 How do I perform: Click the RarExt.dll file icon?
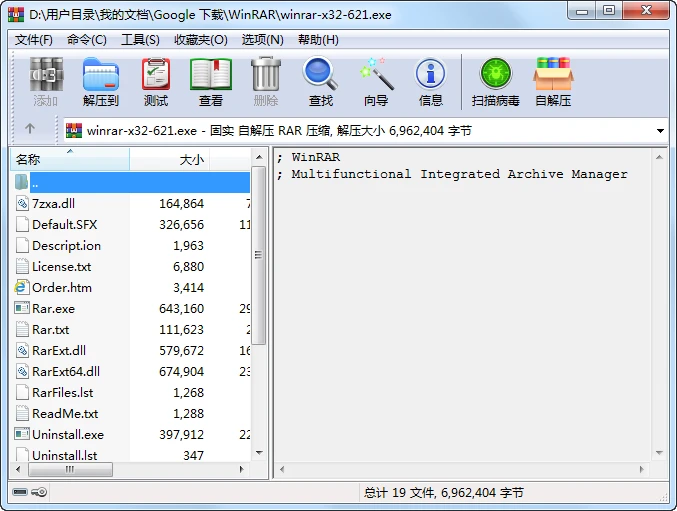tap(22, 350)
